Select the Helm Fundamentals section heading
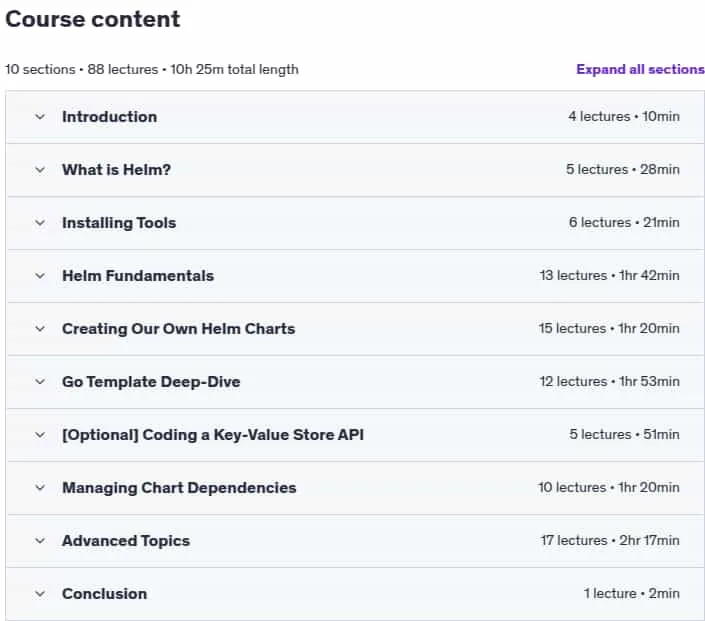705x621 pixels. [138, 276]
